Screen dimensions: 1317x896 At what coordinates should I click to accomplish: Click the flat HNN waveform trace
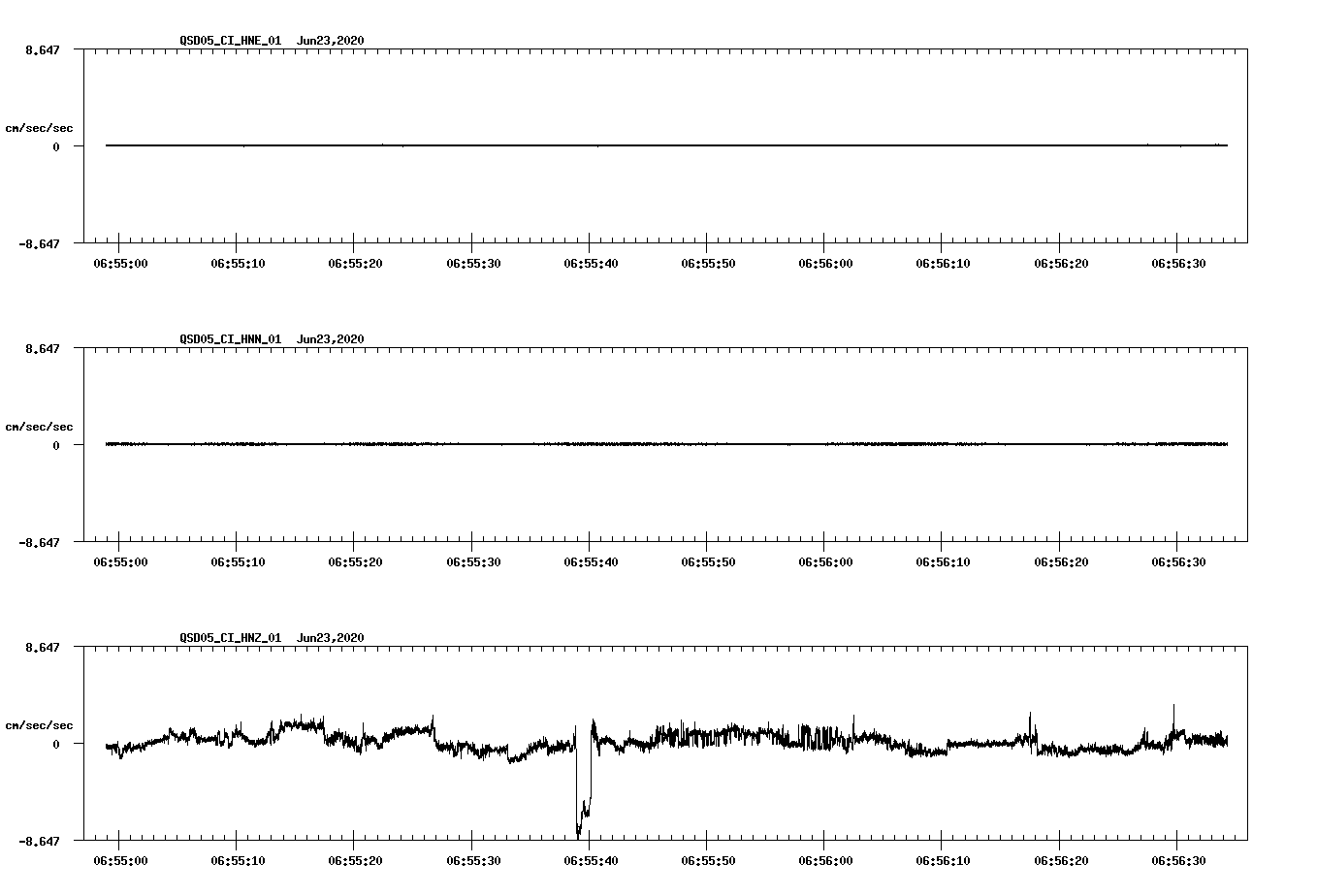666,444
